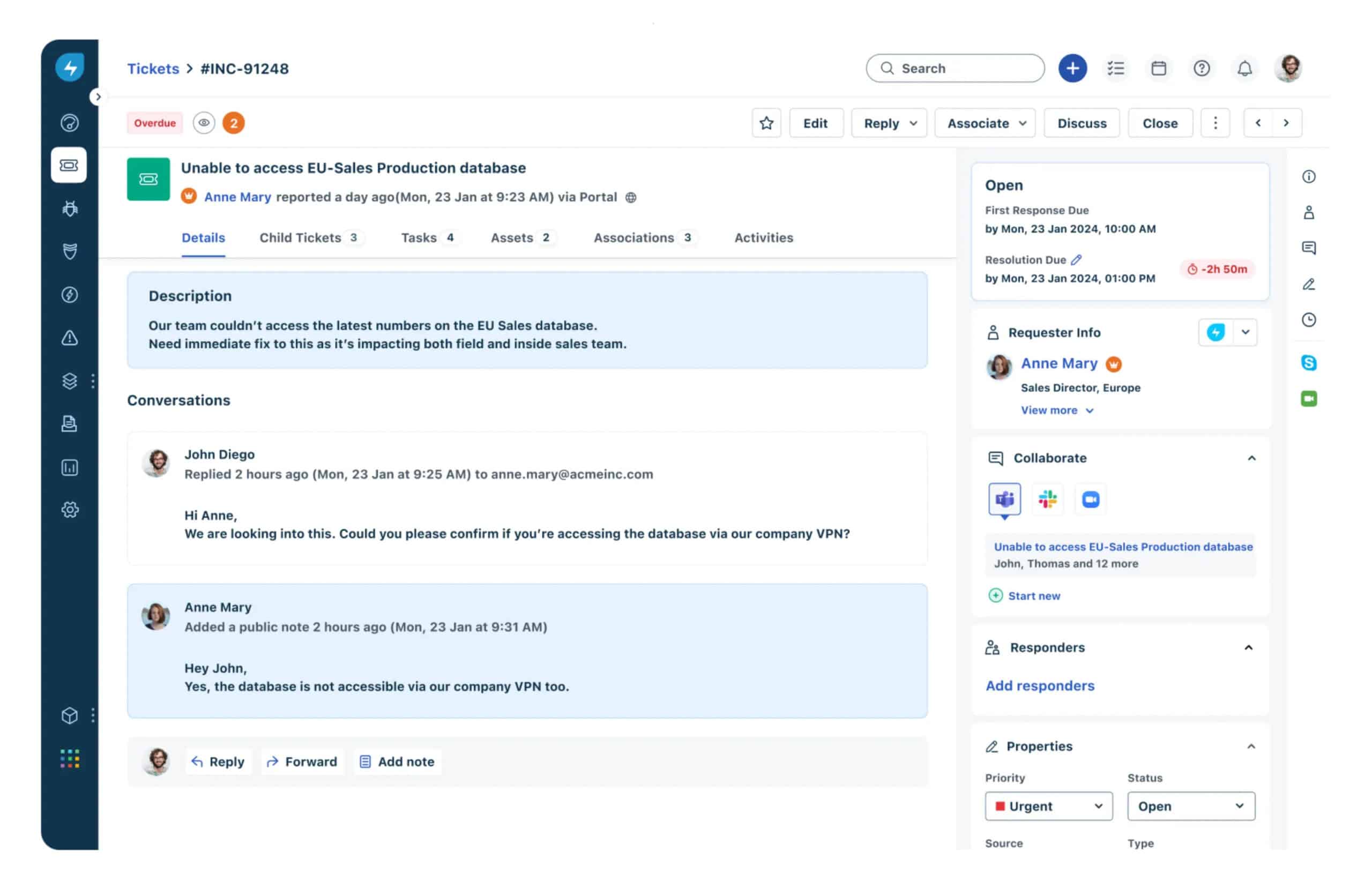Collapse the Collaborate section
Screen dimensions: 1372x888
tap(1251, 458)
